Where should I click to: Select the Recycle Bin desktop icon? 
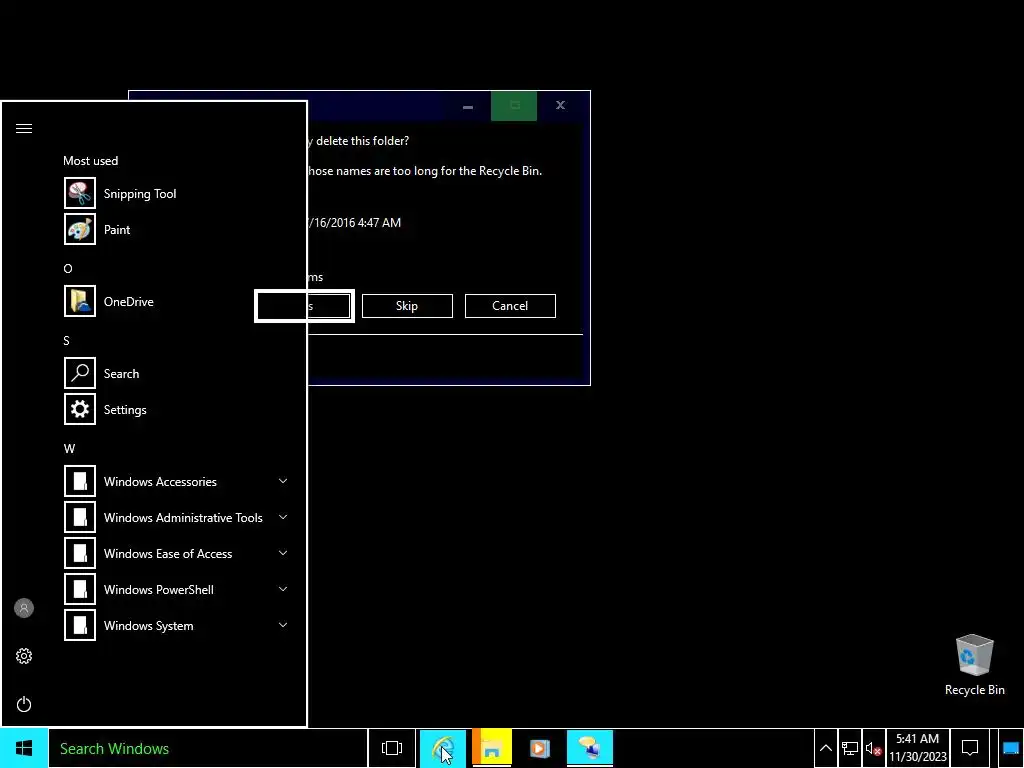tap(974, 665)
